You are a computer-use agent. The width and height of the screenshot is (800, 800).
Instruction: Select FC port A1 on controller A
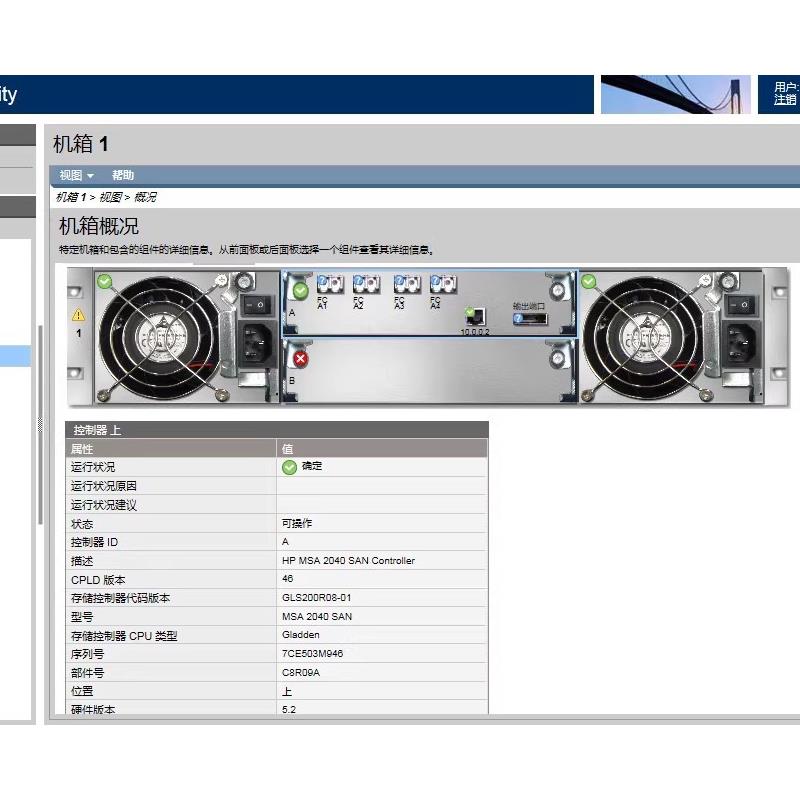pyautogui.click(x=331, y=282)
